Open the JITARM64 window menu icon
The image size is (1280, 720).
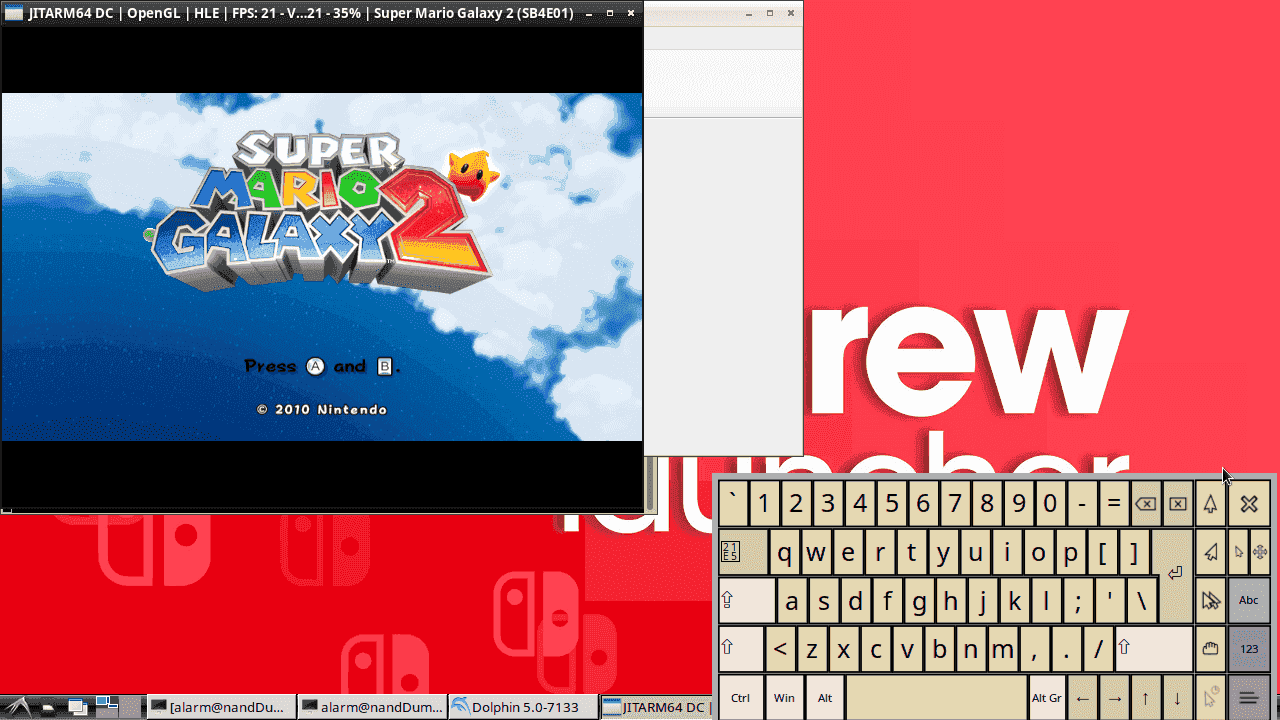(x=14, y=14)
